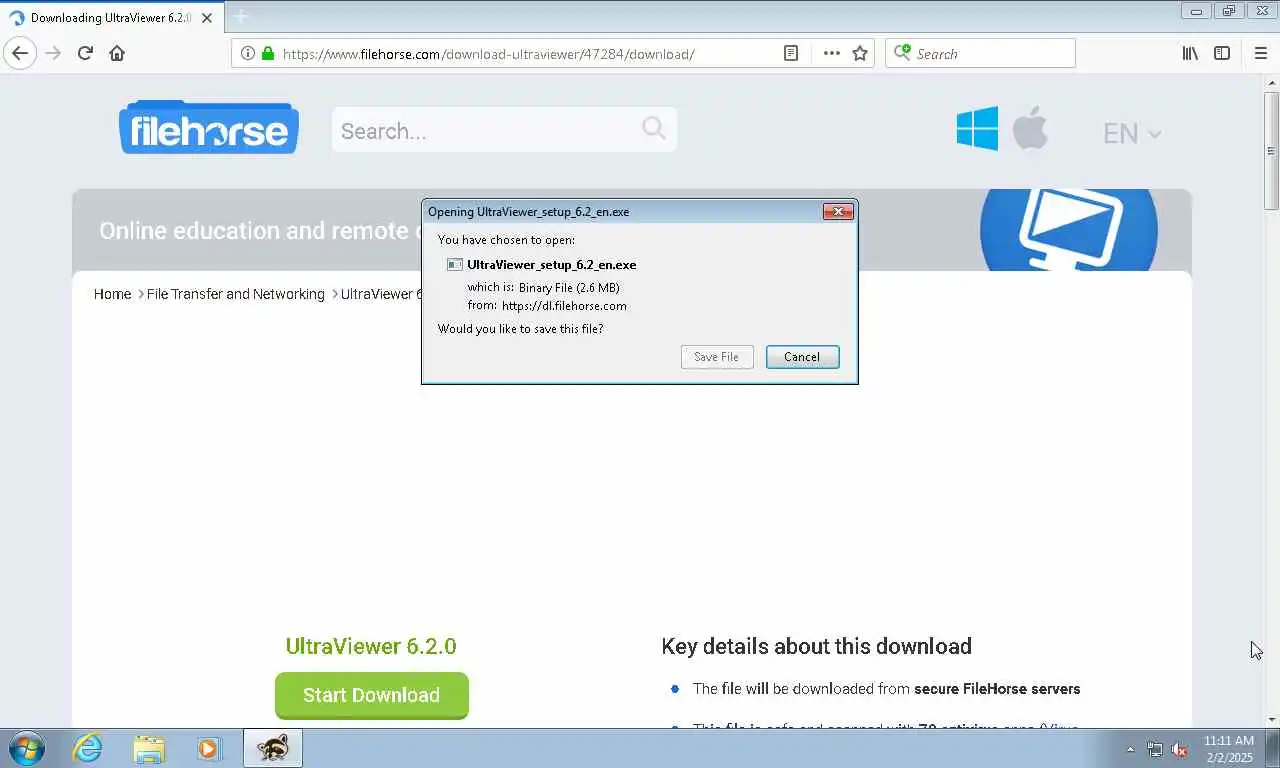
Task: Open the hamburger application menu
Action: (1260, 54)
